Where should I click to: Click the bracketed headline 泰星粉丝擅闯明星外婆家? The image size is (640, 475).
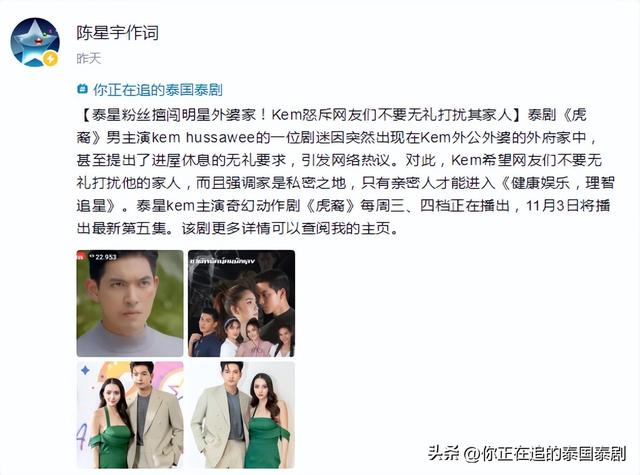(174, 115)
